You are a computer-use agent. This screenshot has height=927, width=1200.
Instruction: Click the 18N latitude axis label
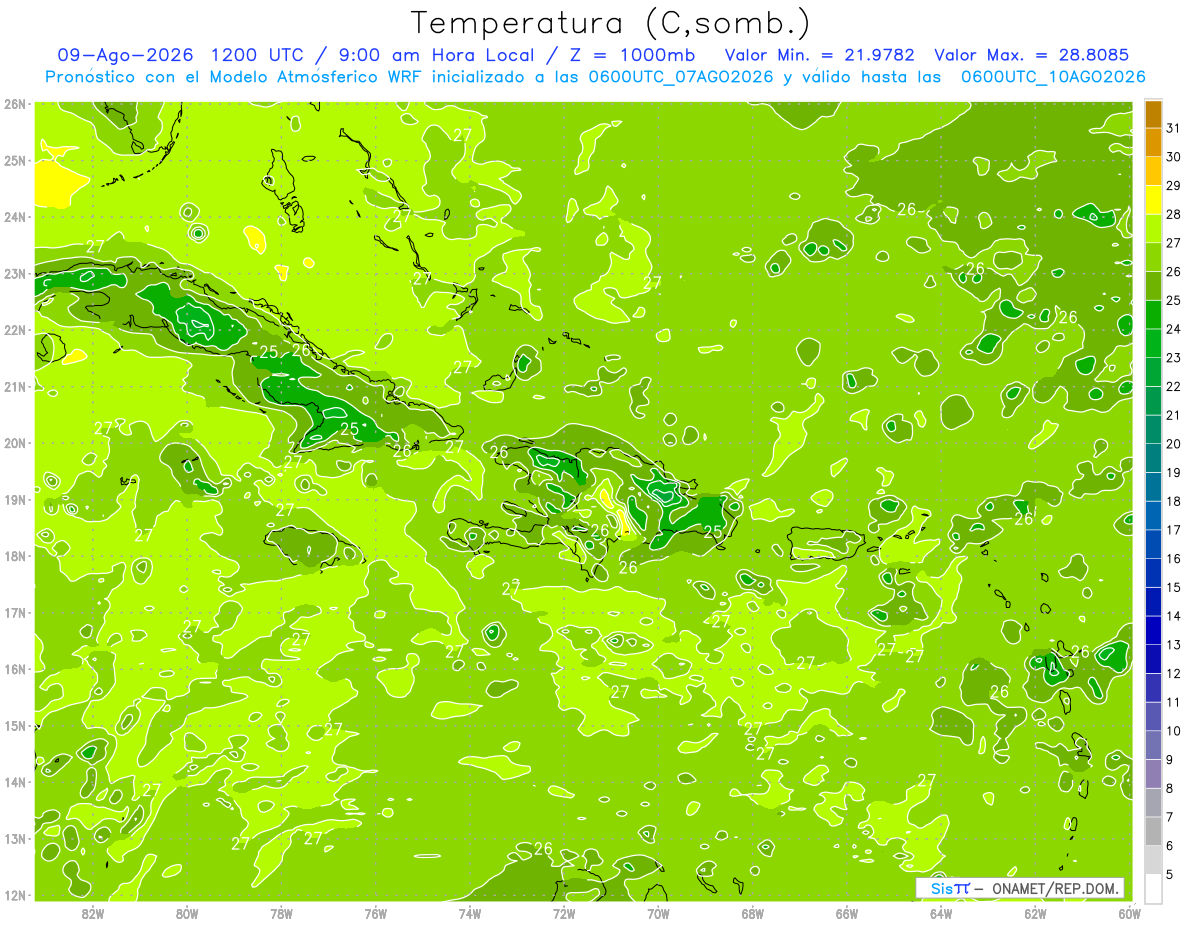[15, 556]
